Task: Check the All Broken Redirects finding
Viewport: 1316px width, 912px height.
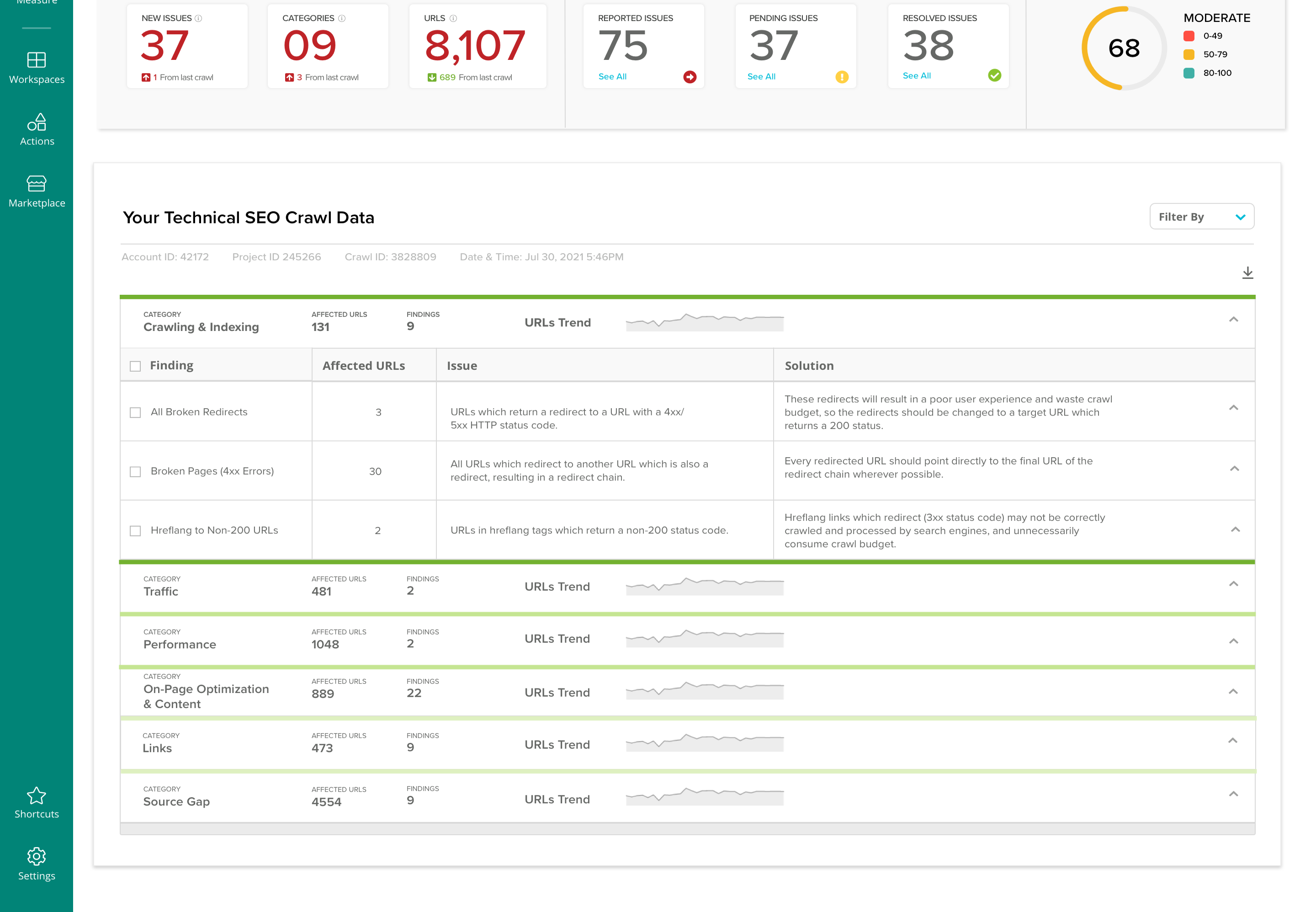Action: (x=135, y=411)
